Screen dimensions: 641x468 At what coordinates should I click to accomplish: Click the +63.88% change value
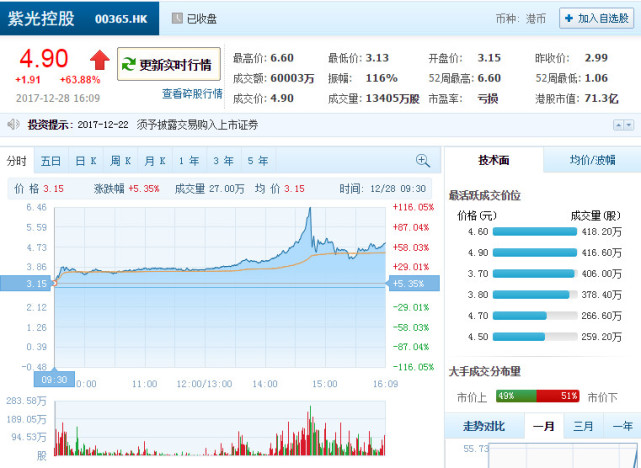[80, 80]
